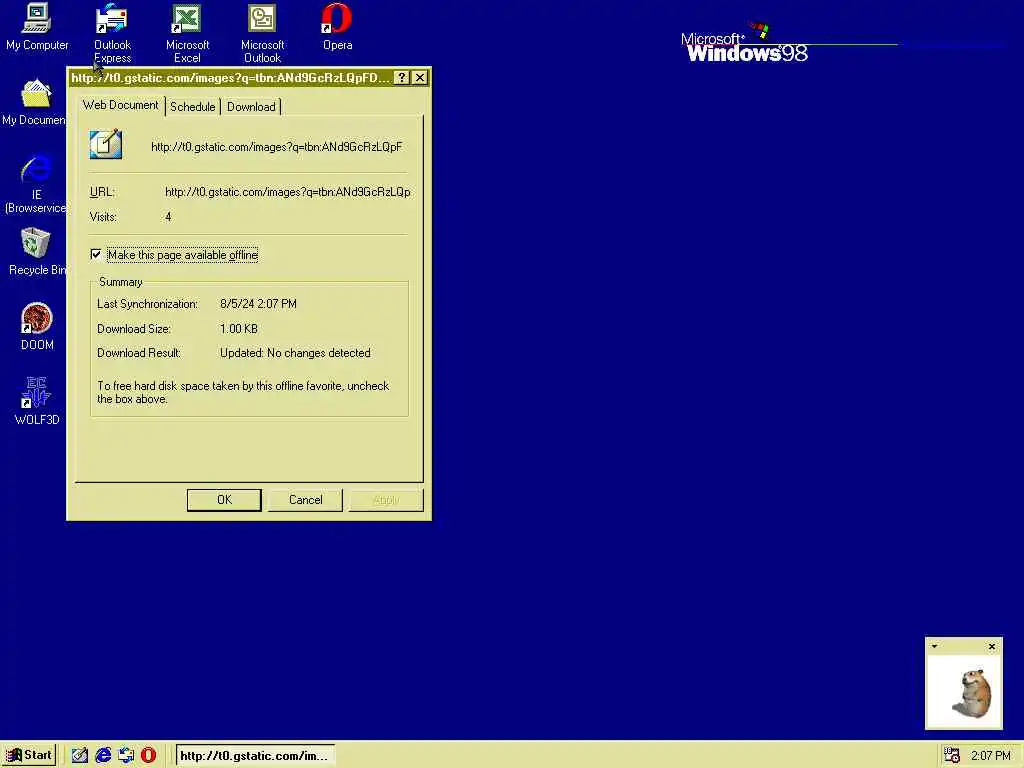The width and height of the screenshot is (1024, 768).
Task: Click the page title beside document icon
Action: click(x=277, y=147)
